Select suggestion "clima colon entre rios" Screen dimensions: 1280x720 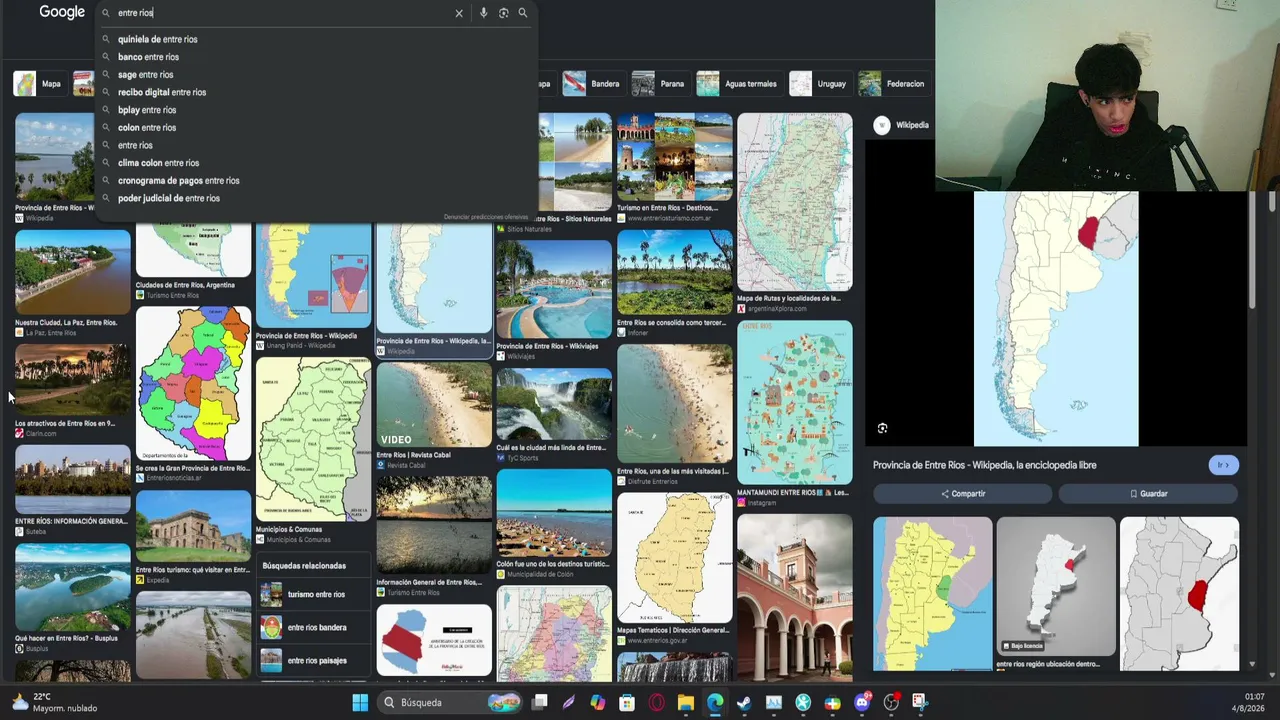[316, 163]
